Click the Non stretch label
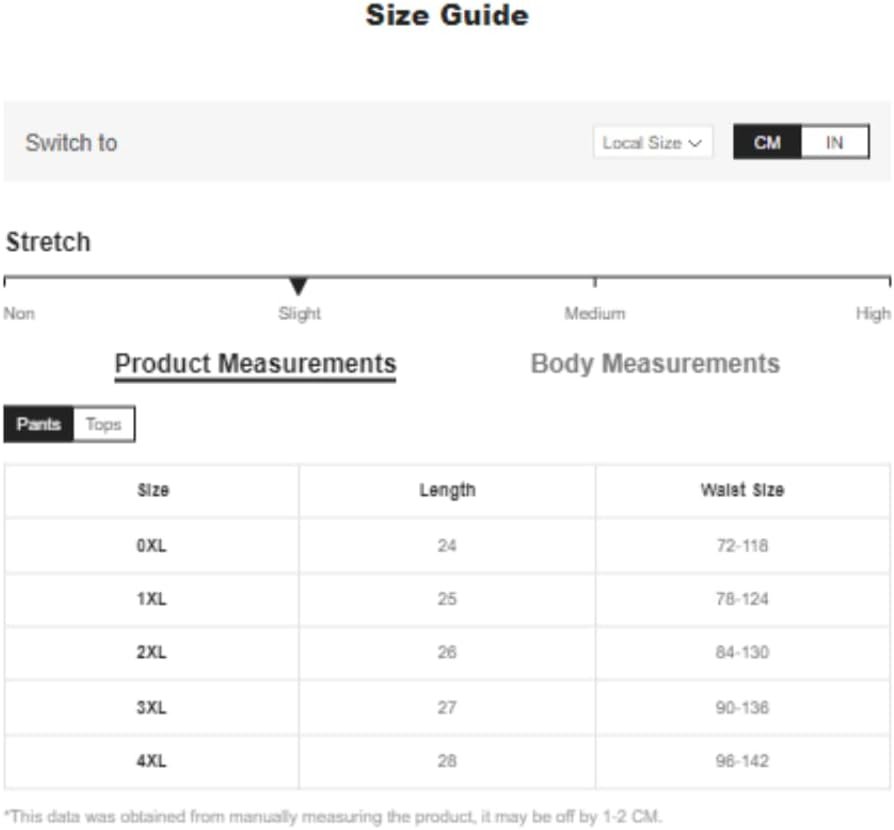 tap(19, 314)
